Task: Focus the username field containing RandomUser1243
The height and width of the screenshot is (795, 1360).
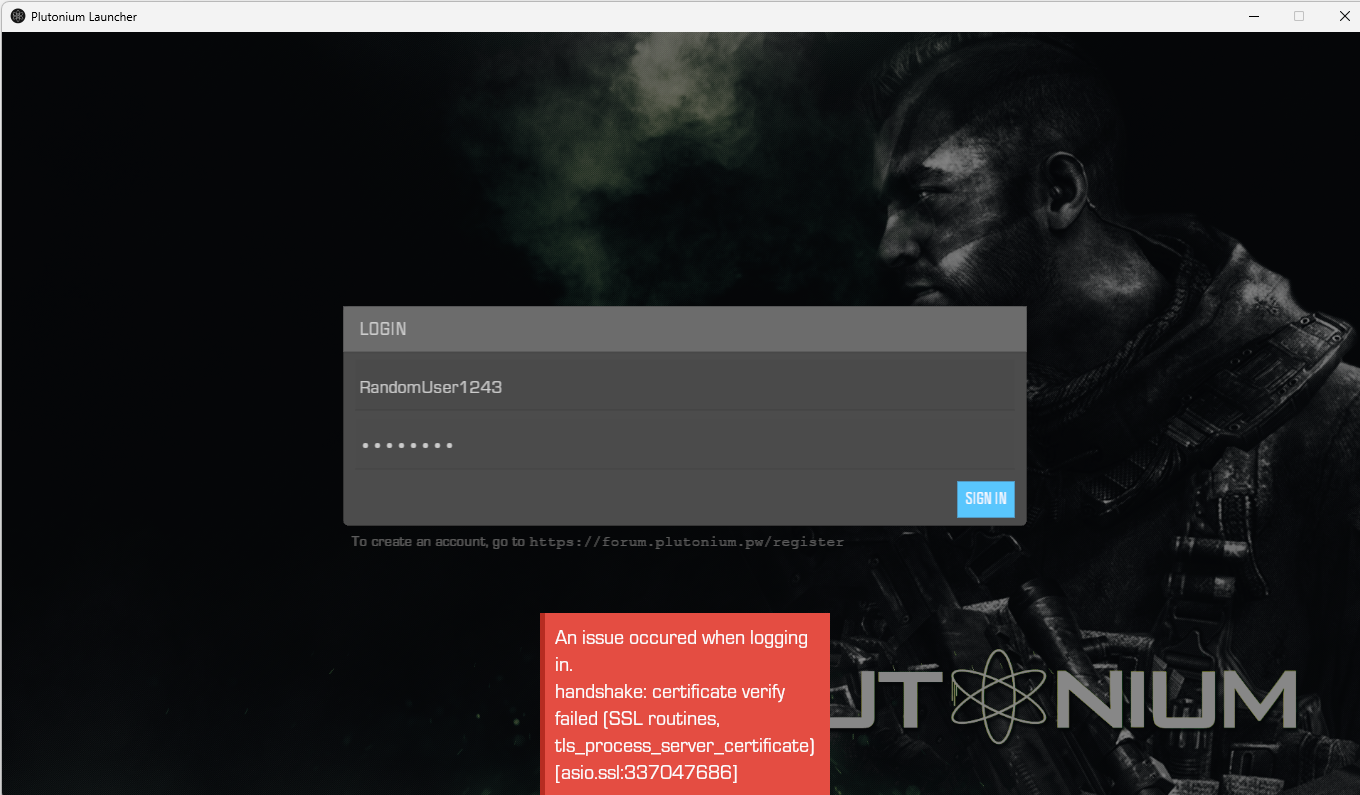Action: coord(685,387)
